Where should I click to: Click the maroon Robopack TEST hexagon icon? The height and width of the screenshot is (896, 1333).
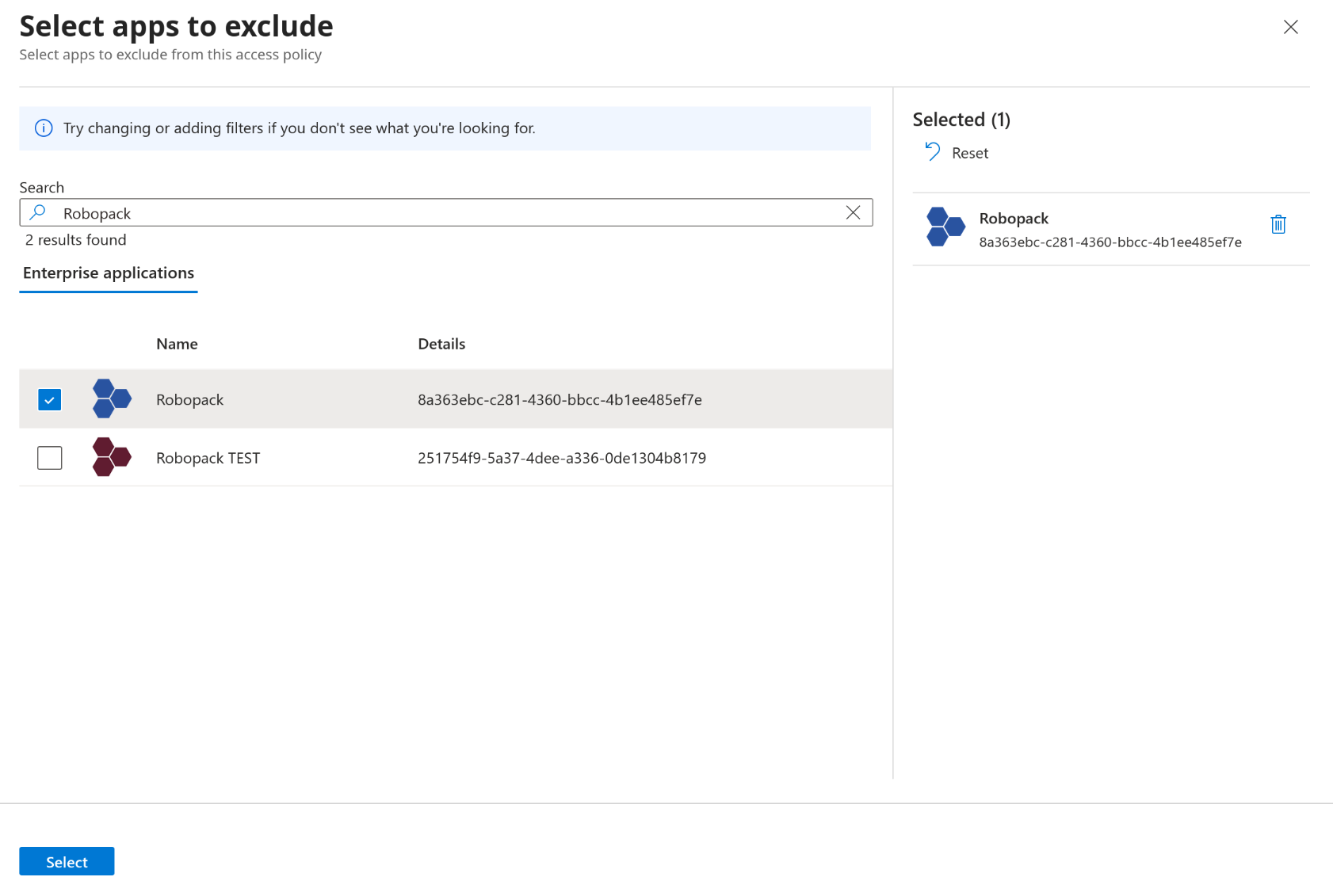click(x=112, y=457)
